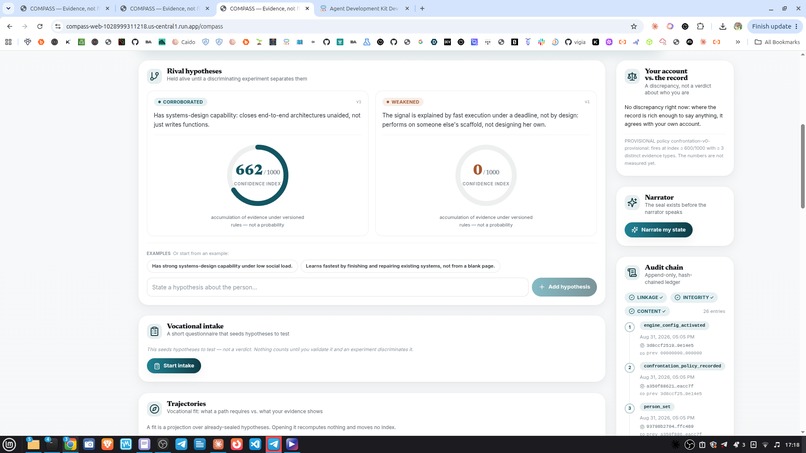
Task: Click the page vertical scrollbar
Action: coord(802,166)
